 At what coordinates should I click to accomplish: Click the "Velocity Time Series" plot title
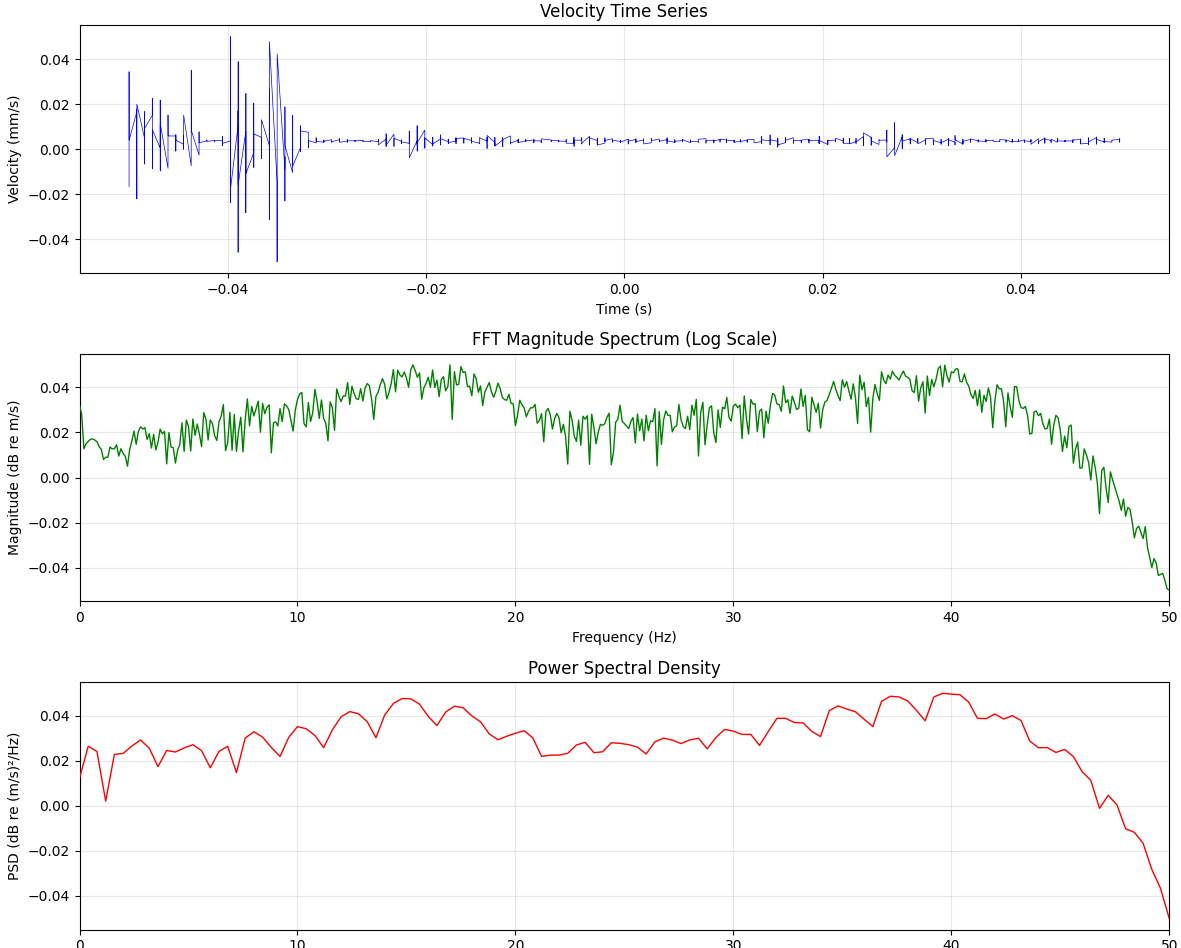coord(623,12)
